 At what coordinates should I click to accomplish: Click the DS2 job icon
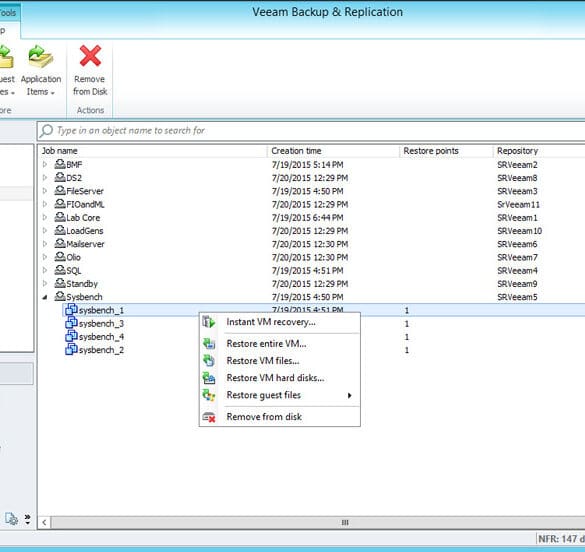point(60,177)
